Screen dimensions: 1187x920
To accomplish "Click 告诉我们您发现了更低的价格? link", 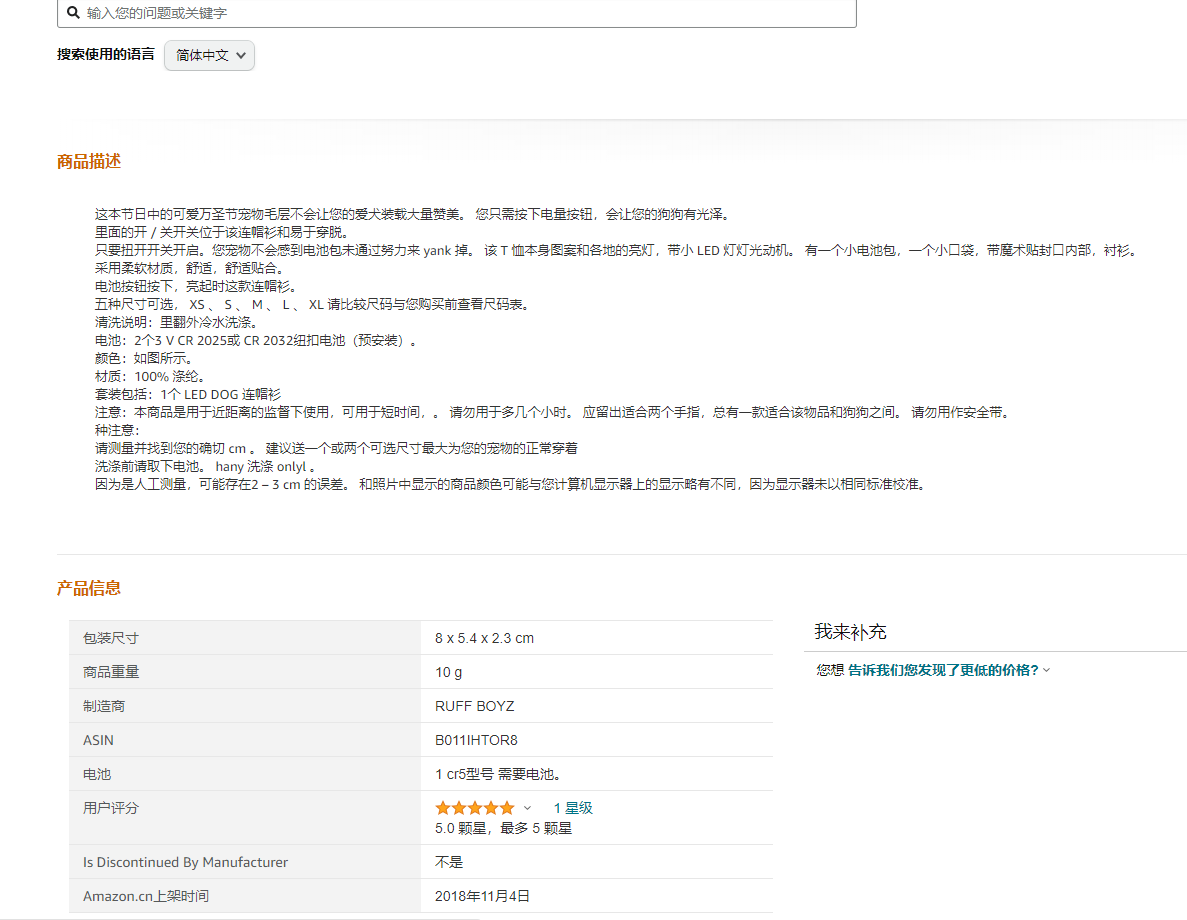I will click(943, 670).
